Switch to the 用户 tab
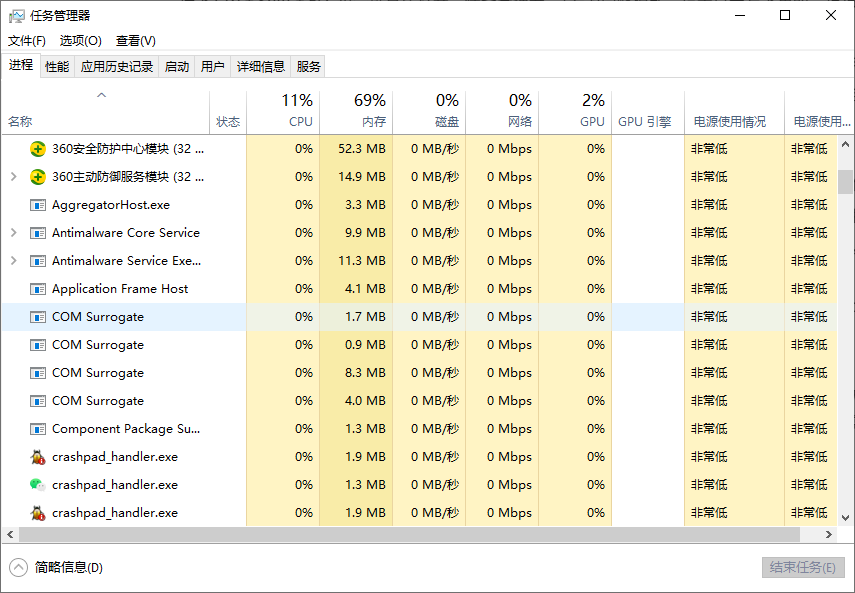This screenshot has height=593, width=855. click(213, 66)
